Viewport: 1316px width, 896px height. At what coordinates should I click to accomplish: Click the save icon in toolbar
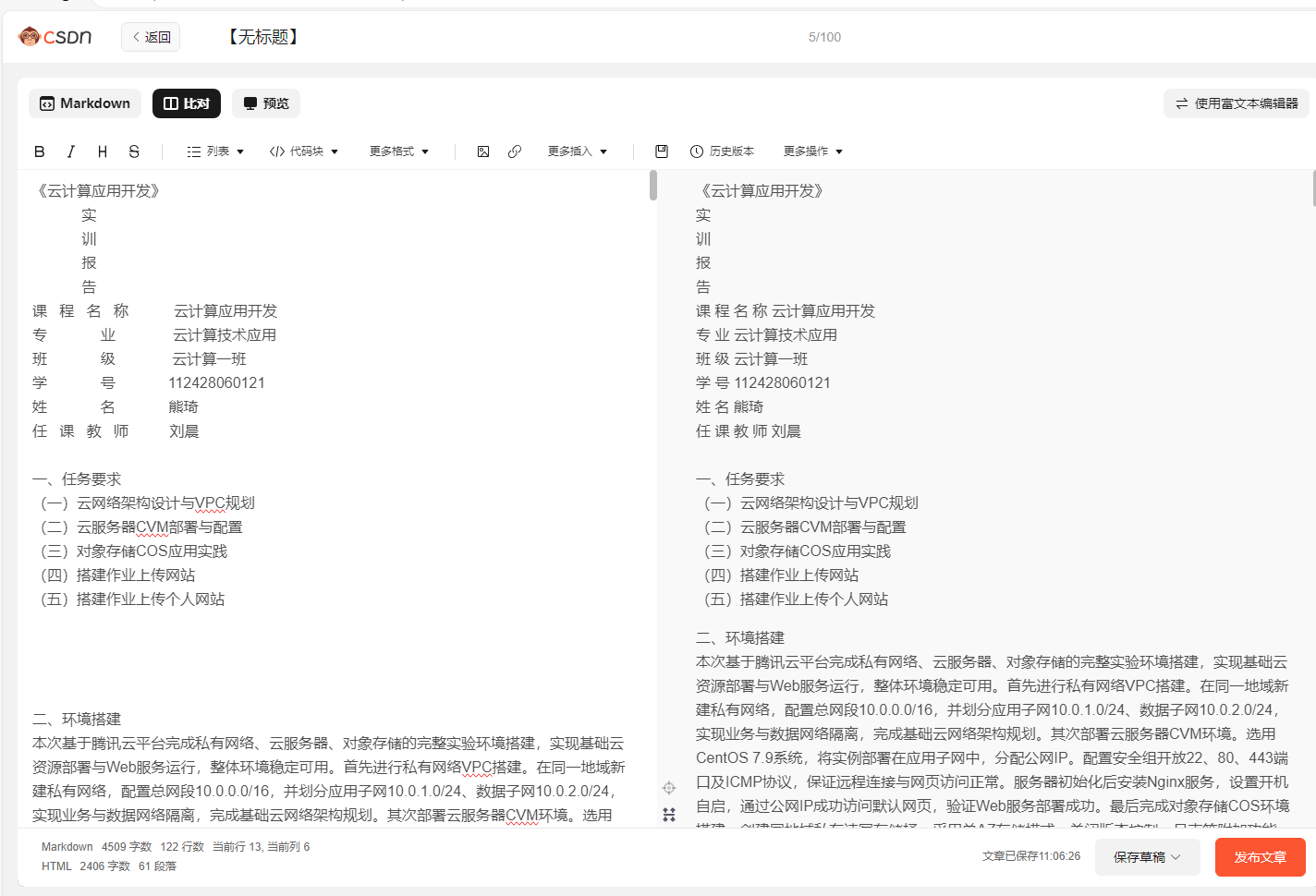[662, 151]
